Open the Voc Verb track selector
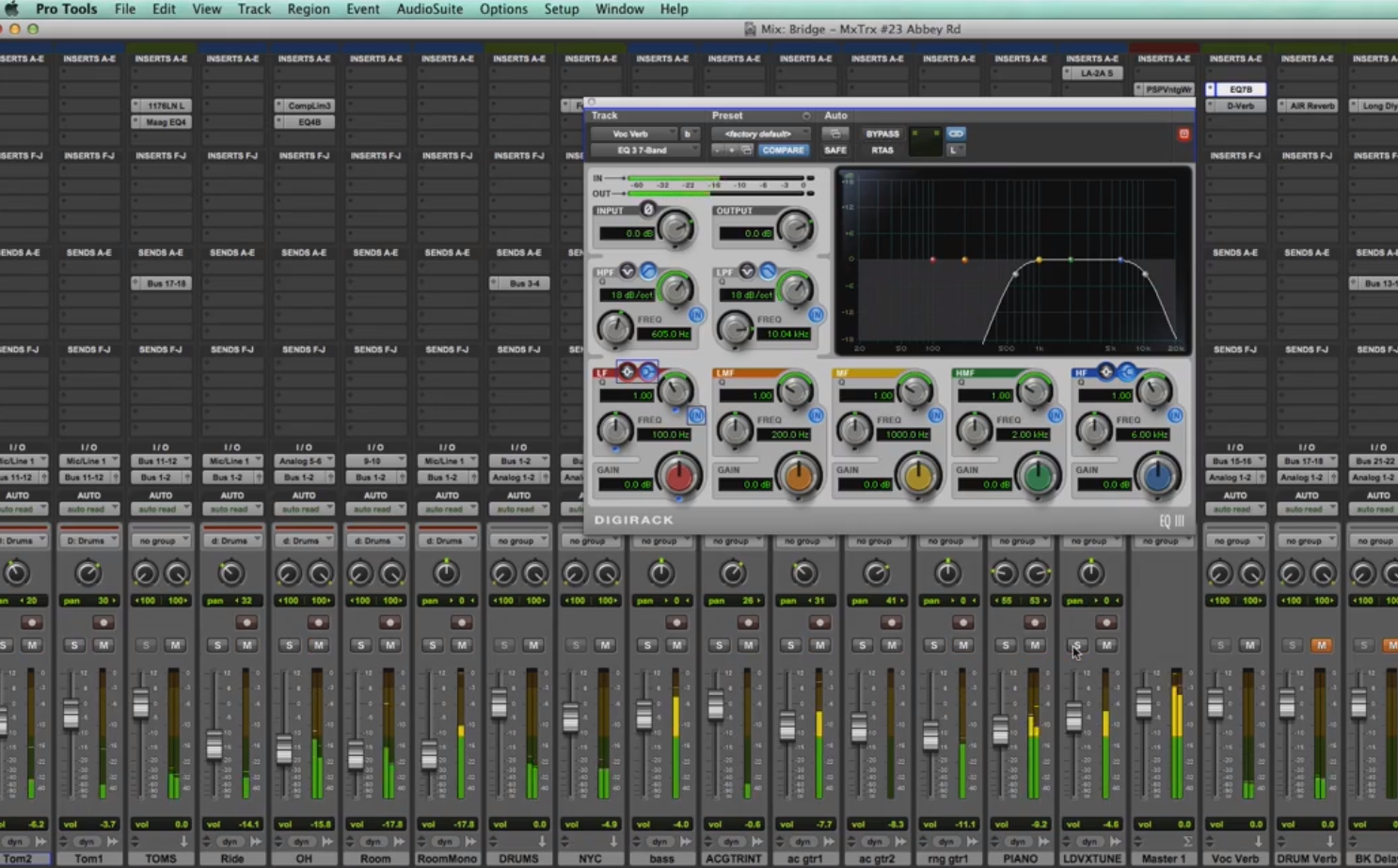 [x=633, y=134]
